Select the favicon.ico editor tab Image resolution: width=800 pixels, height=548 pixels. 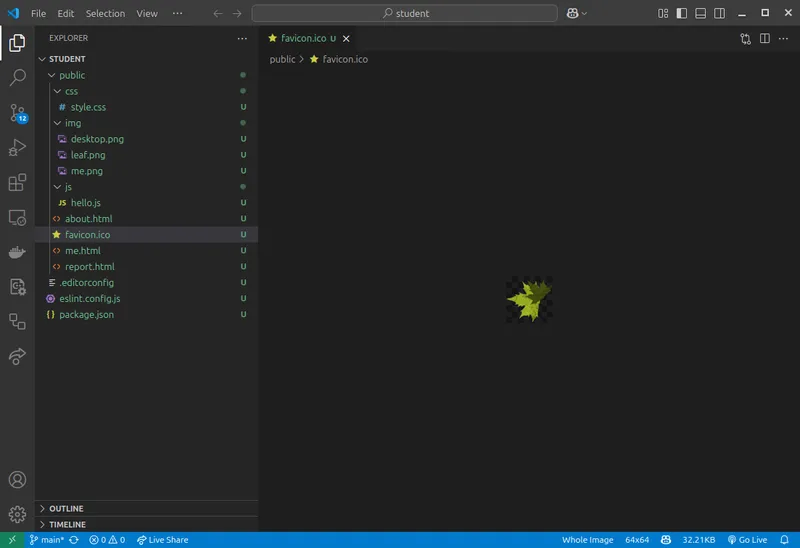click(308, 38)
